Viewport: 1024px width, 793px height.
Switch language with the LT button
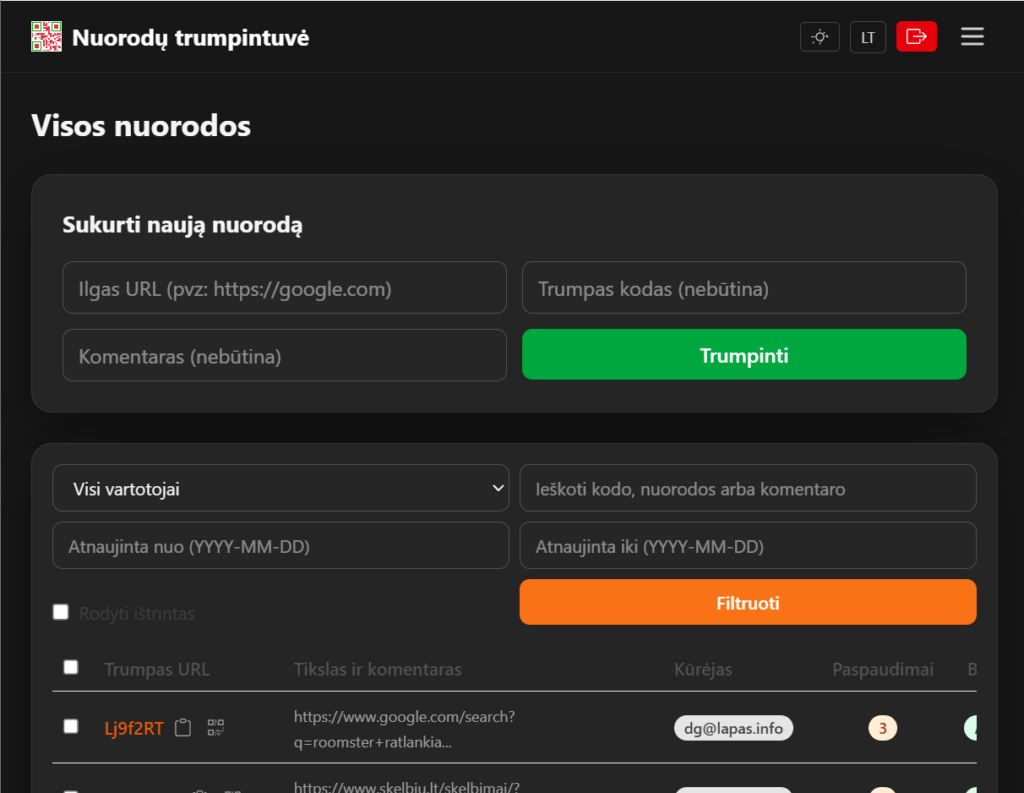click(867, 37)
